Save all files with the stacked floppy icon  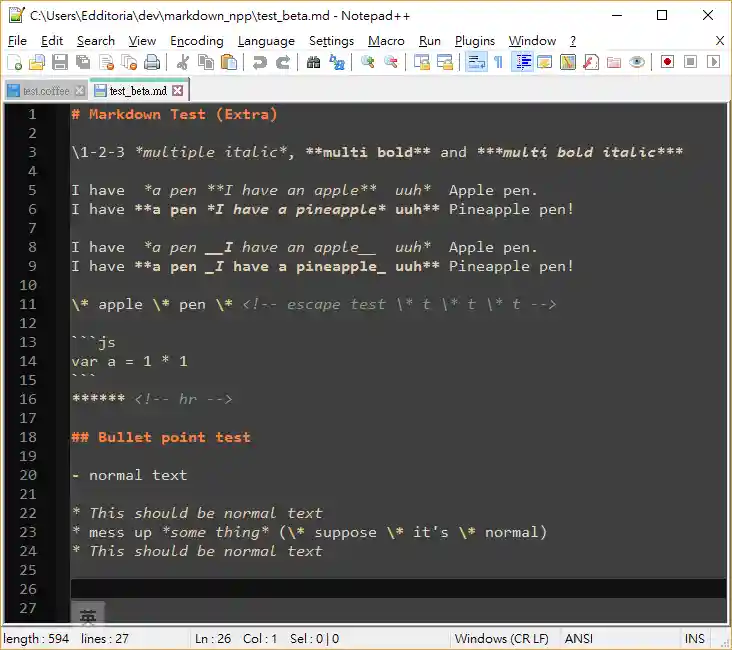coord(83,62)
